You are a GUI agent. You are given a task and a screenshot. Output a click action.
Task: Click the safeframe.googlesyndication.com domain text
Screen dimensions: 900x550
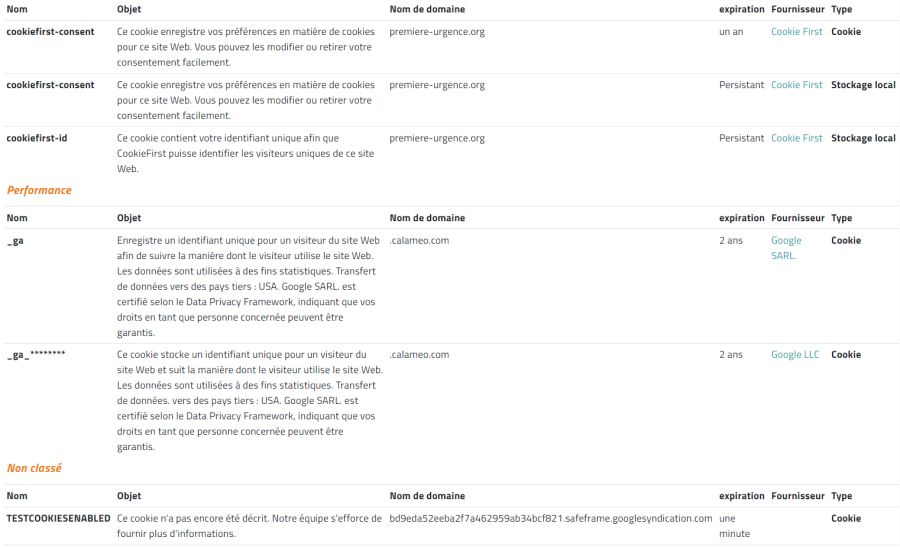pos(550,519)
